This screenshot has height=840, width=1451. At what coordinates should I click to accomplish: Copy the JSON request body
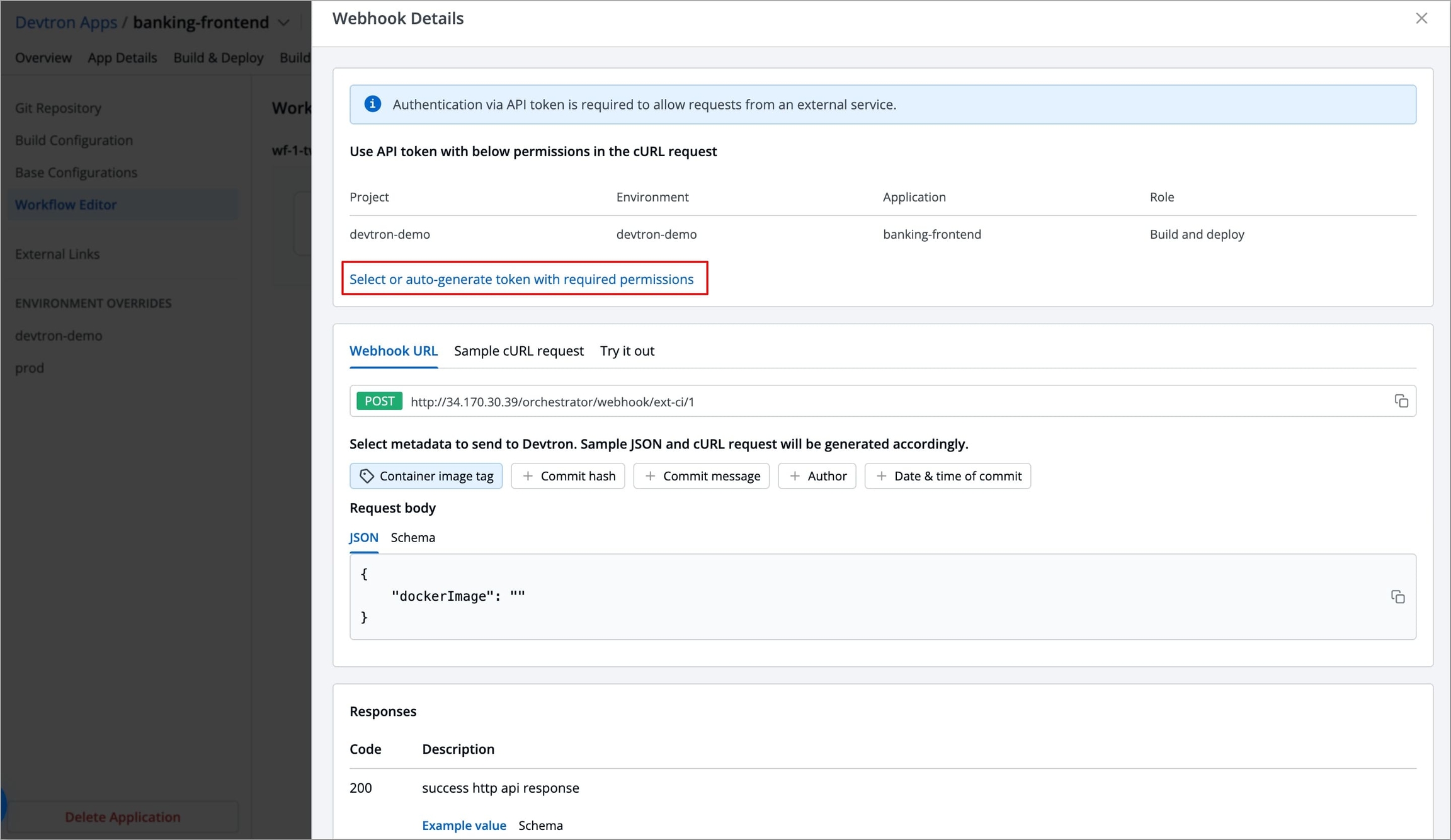click(1397, 596)
